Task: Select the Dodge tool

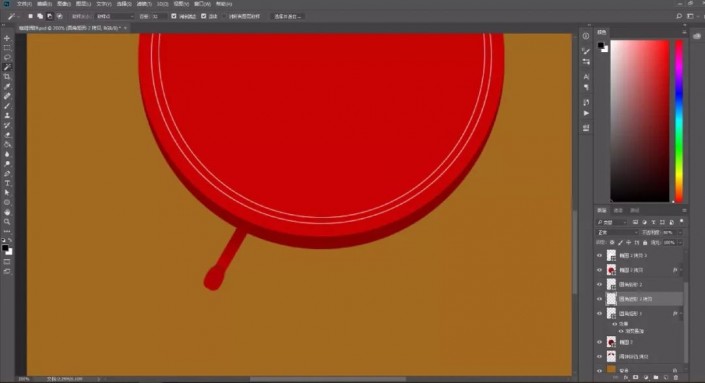Action: coord(7,164)
